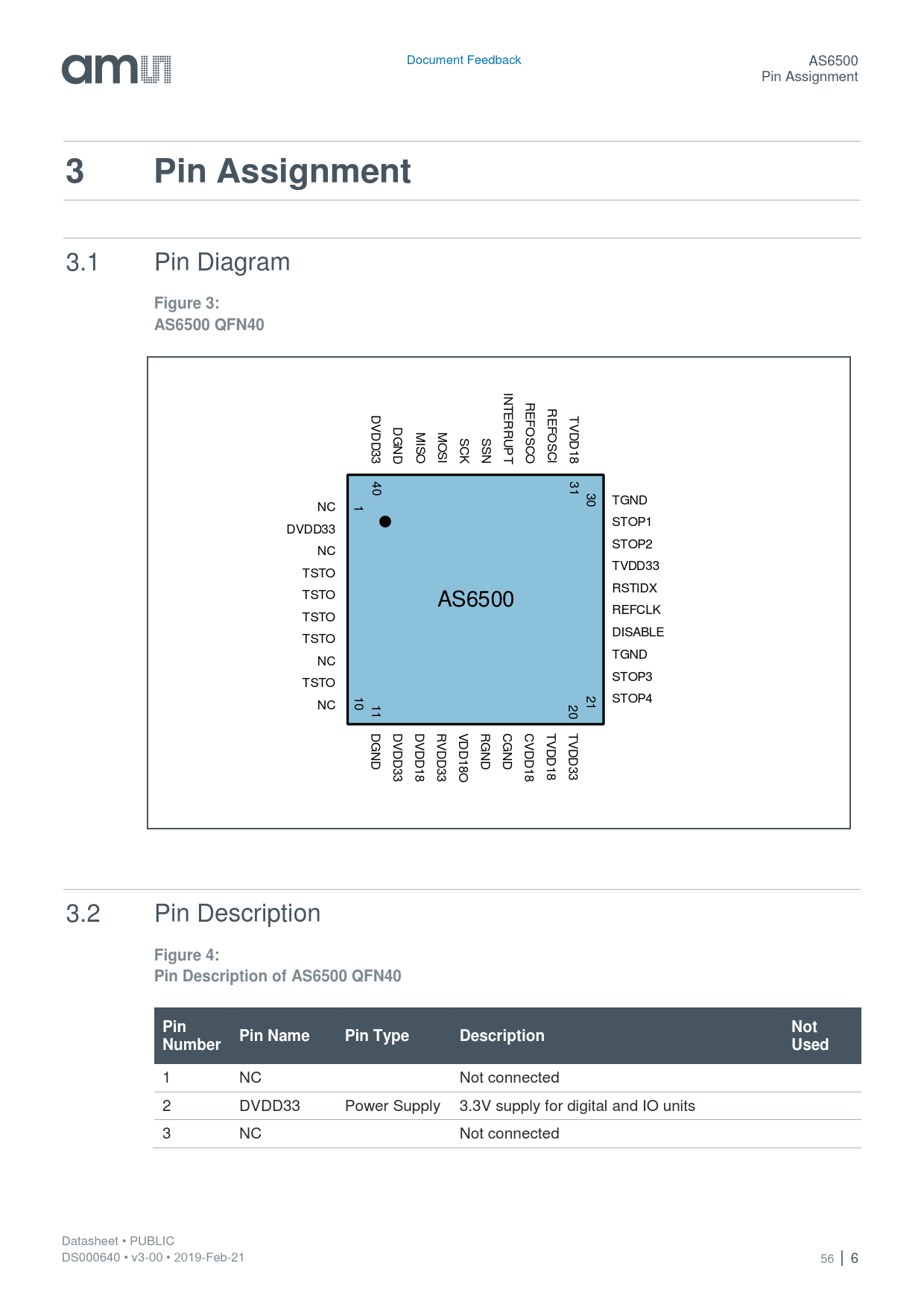Click the Figure 4 caption

277,966
